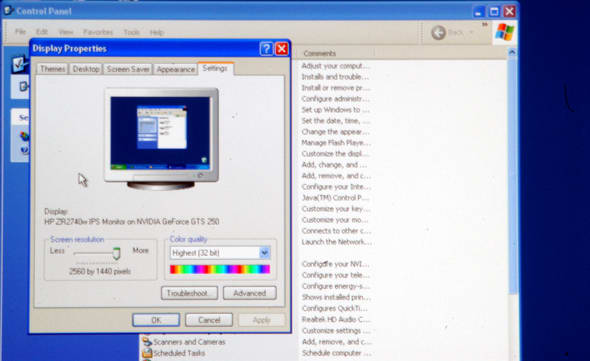Click the Back arrow icon in toolbar
590x361 pixels.
click(438, 33)
